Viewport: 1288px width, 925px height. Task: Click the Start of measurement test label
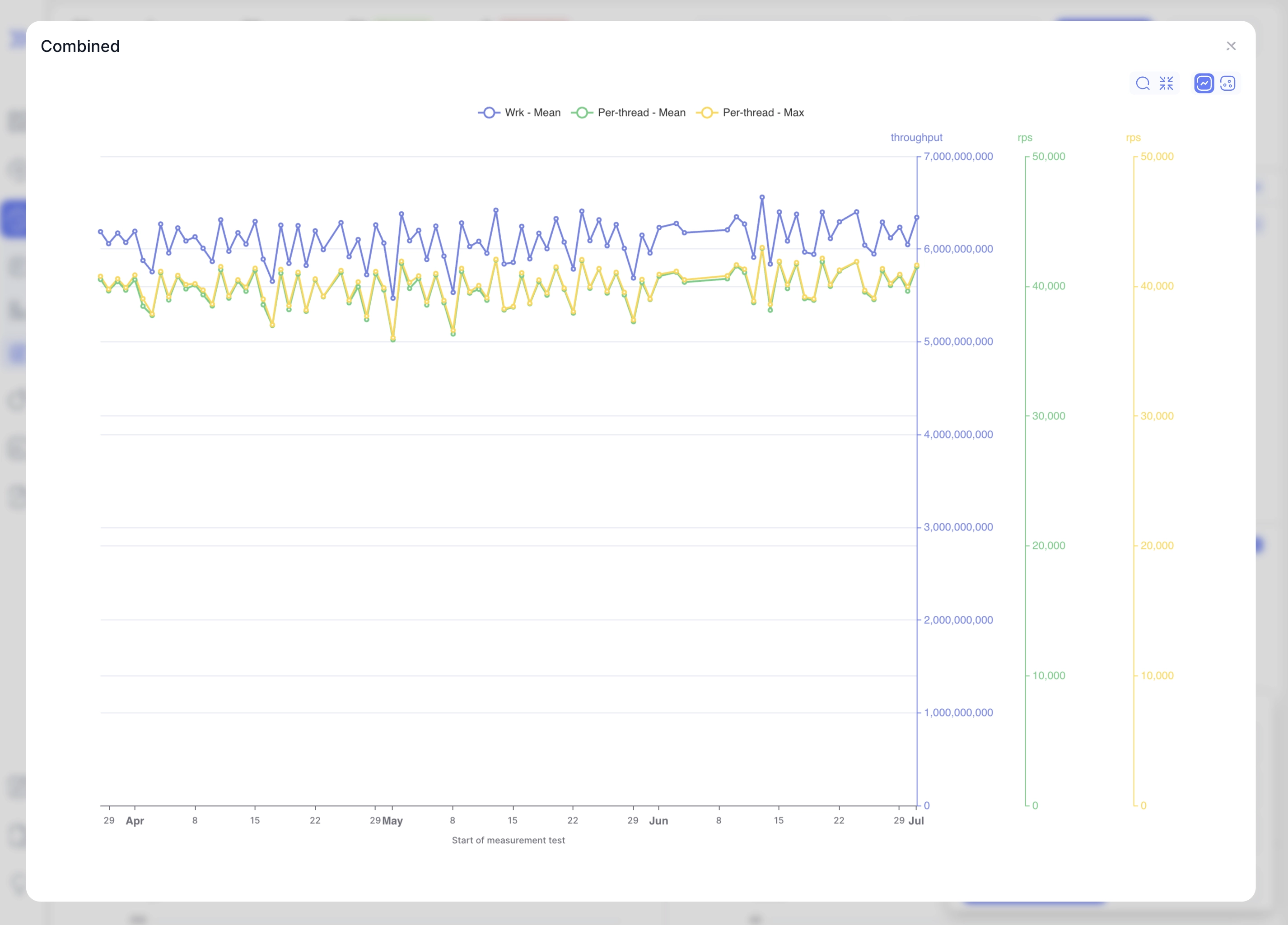(x=508, y=841)
